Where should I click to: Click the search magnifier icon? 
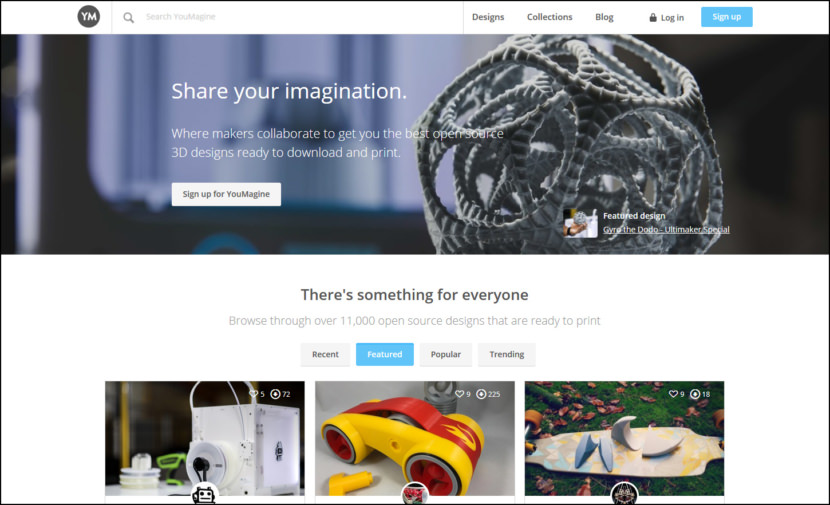129,17
